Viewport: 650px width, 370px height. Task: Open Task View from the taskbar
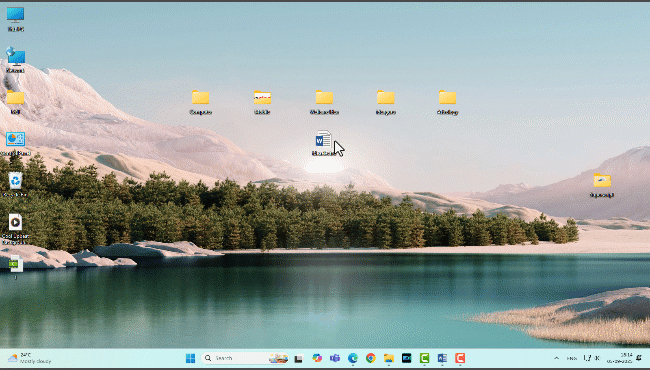(x=298, y=358)
